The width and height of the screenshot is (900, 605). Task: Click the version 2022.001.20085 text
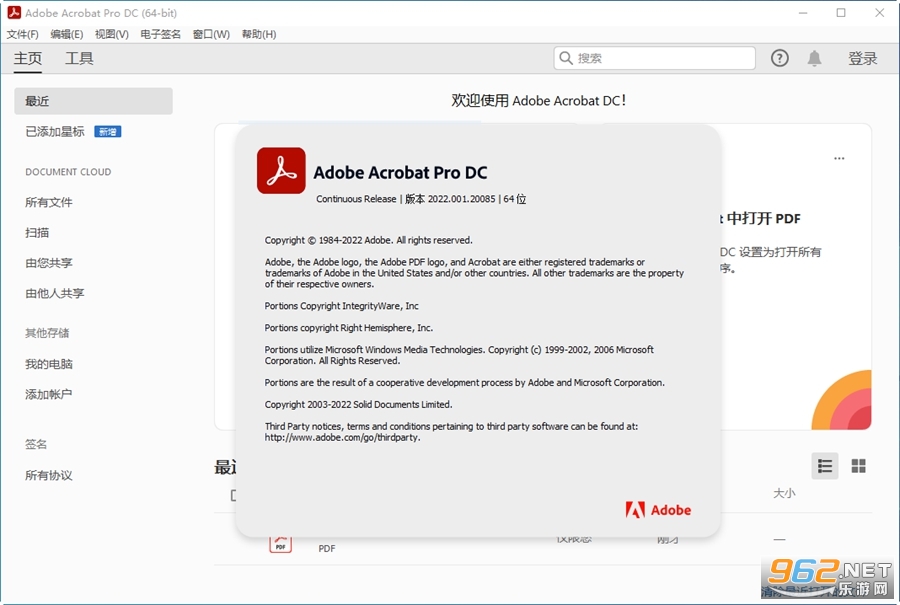pos(461,199)
